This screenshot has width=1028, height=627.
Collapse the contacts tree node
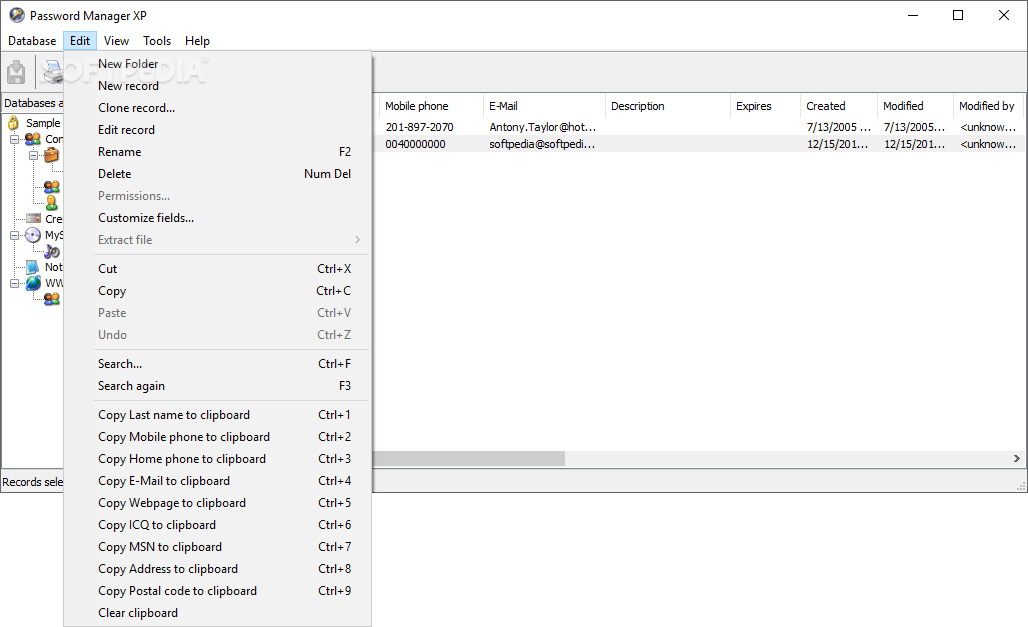tap(14, 139)
